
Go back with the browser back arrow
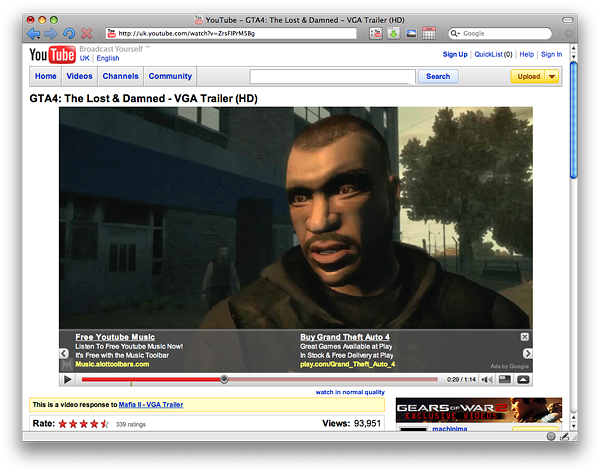pos(33,34)
